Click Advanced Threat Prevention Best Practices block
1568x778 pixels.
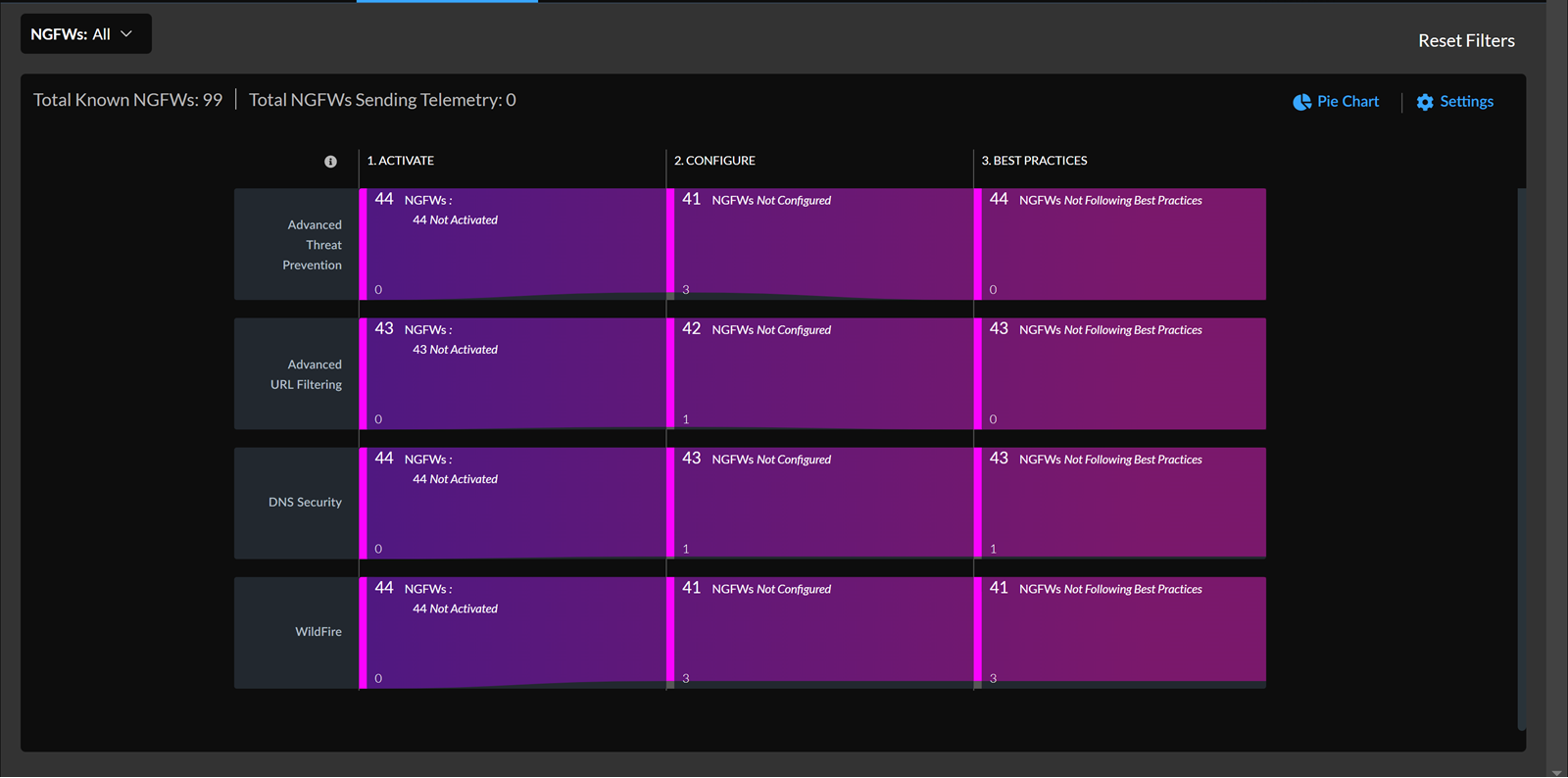click(1122, 245)
